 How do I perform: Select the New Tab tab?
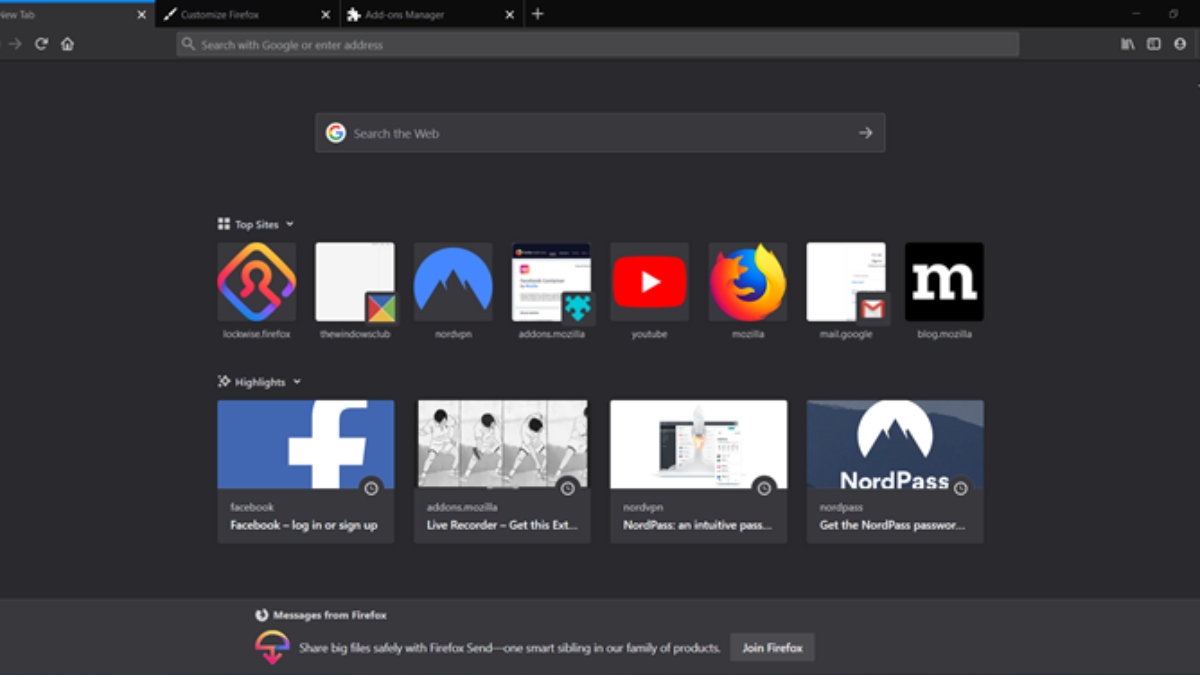(x=76, y=15)
